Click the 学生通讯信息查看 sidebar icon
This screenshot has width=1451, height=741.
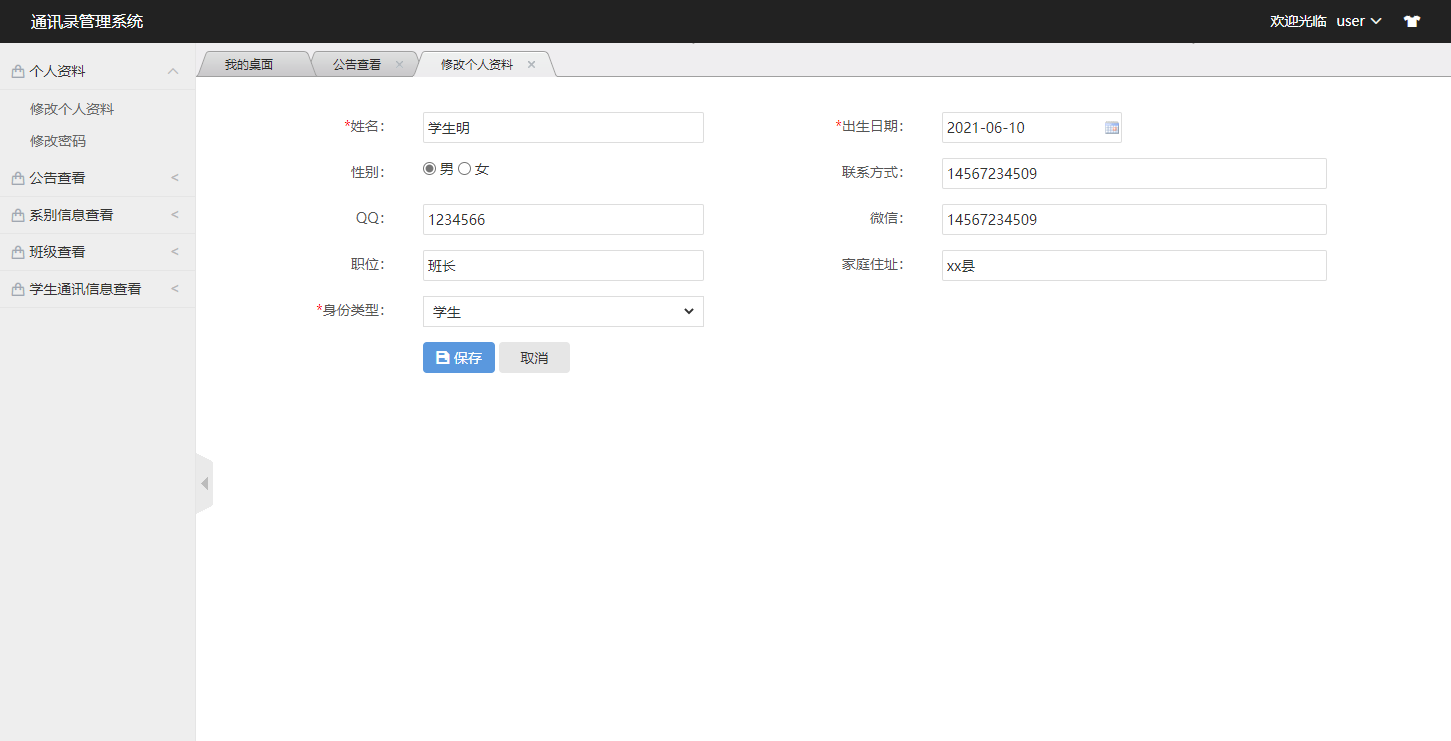pos(16,288)
